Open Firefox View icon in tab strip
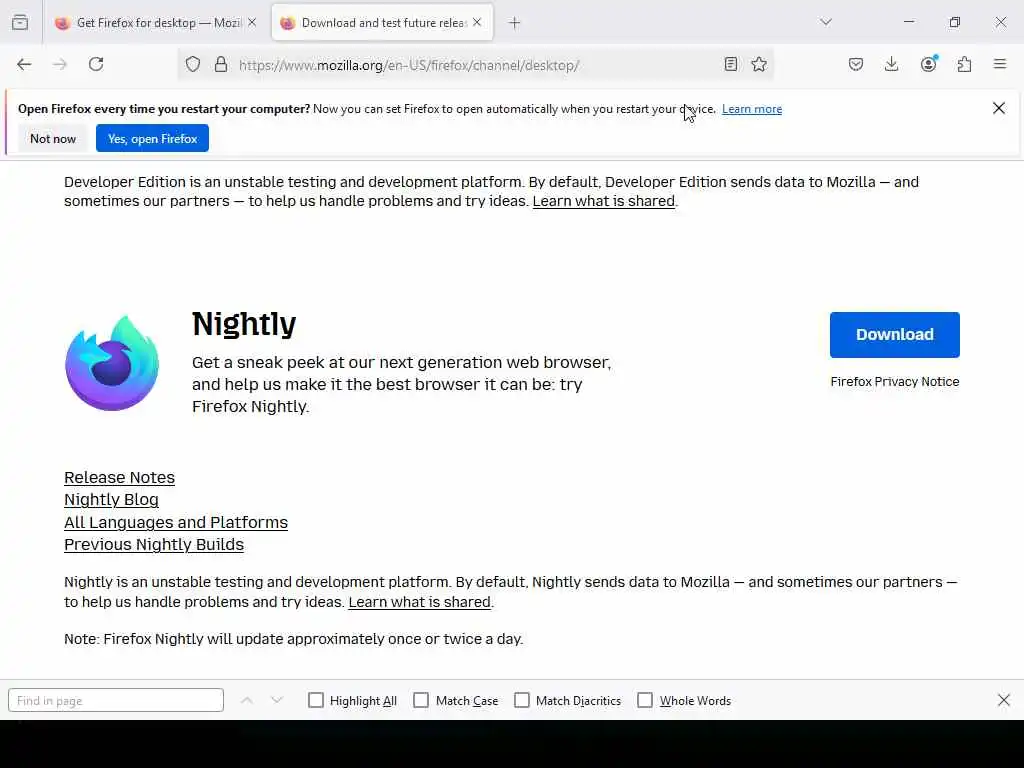This screenshot has width=1024, height=768. tap(20, 23)
